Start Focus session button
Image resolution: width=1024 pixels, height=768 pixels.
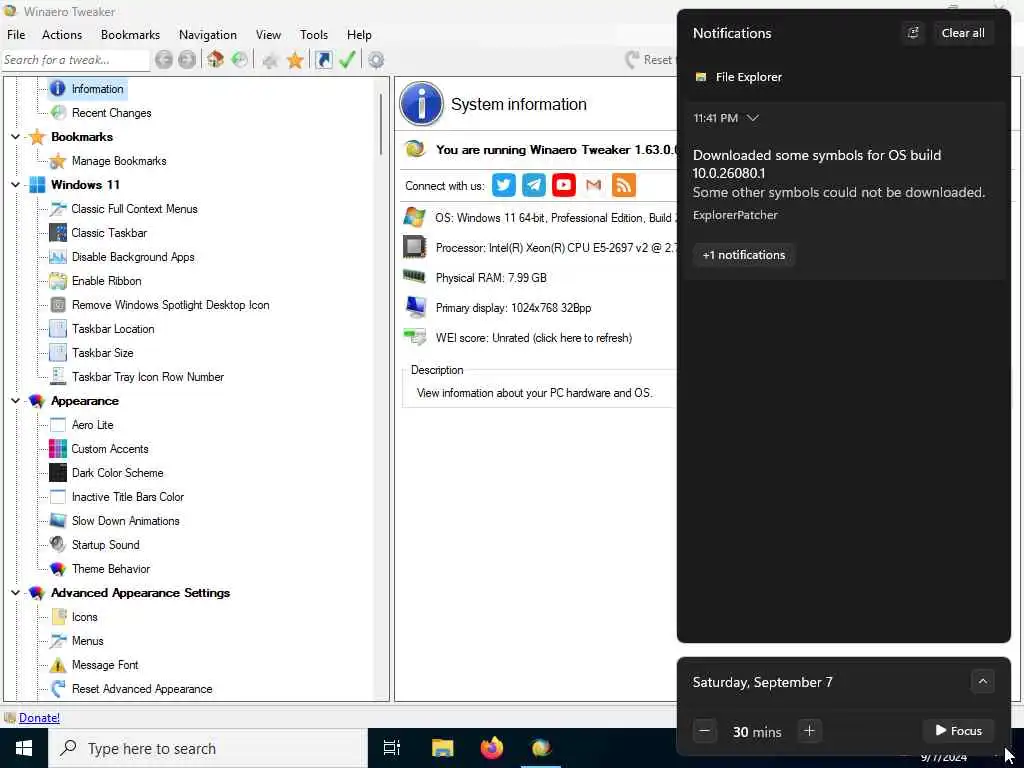point(958,731)
